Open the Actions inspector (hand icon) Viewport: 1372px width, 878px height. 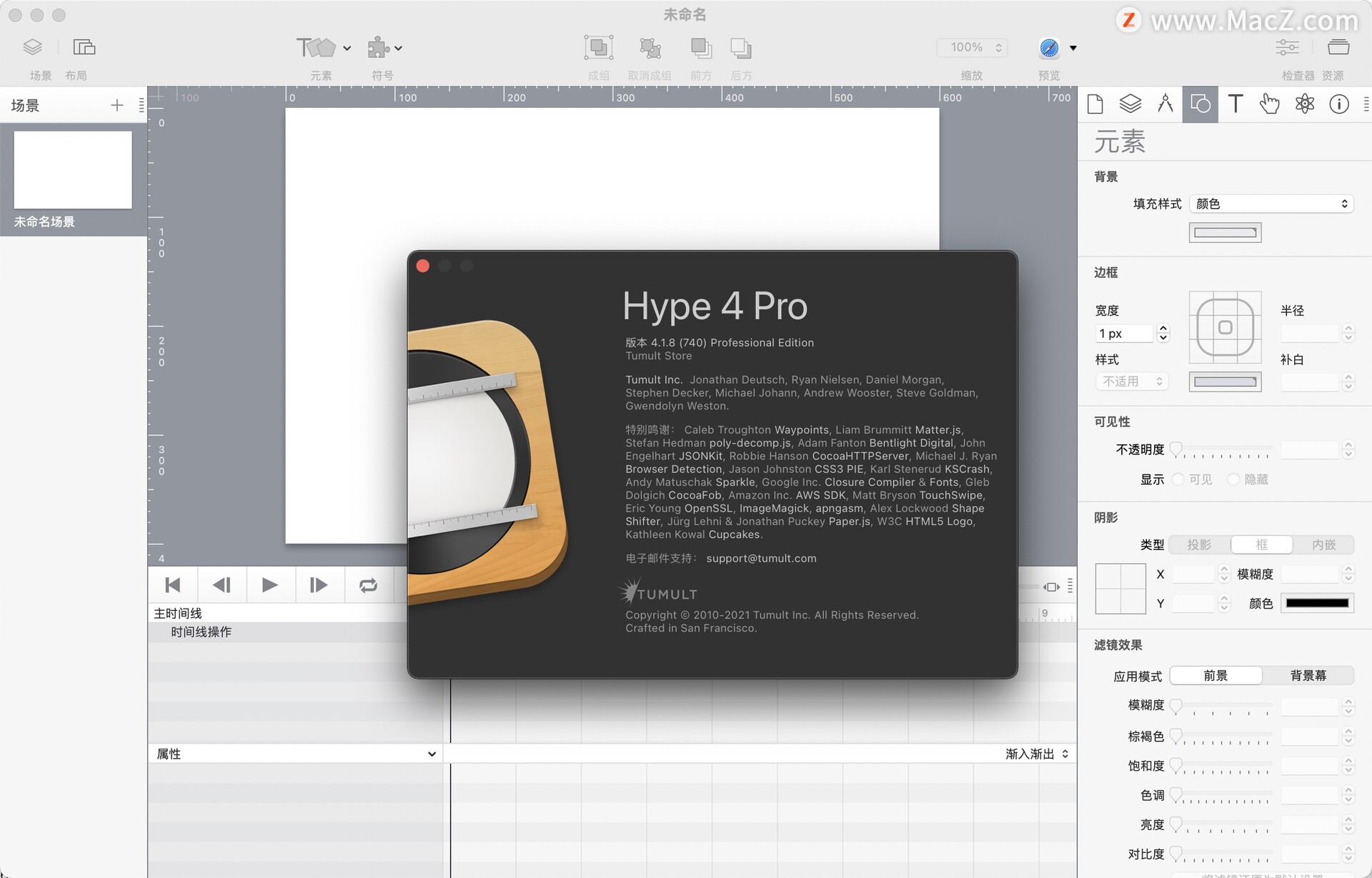(1270, 104)
